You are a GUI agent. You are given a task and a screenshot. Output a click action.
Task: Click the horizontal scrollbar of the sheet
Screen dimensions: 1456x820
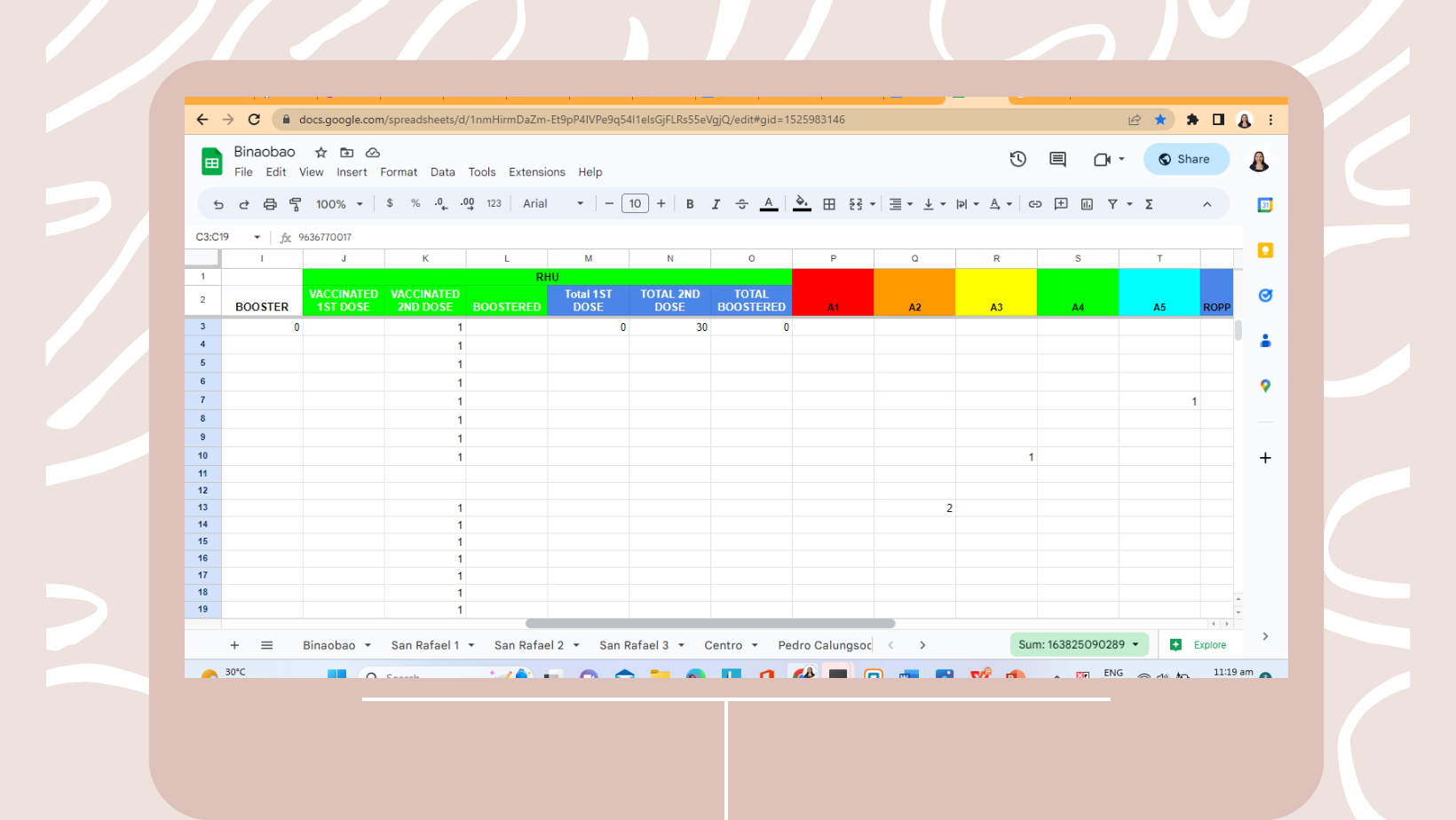click(710, 623)
